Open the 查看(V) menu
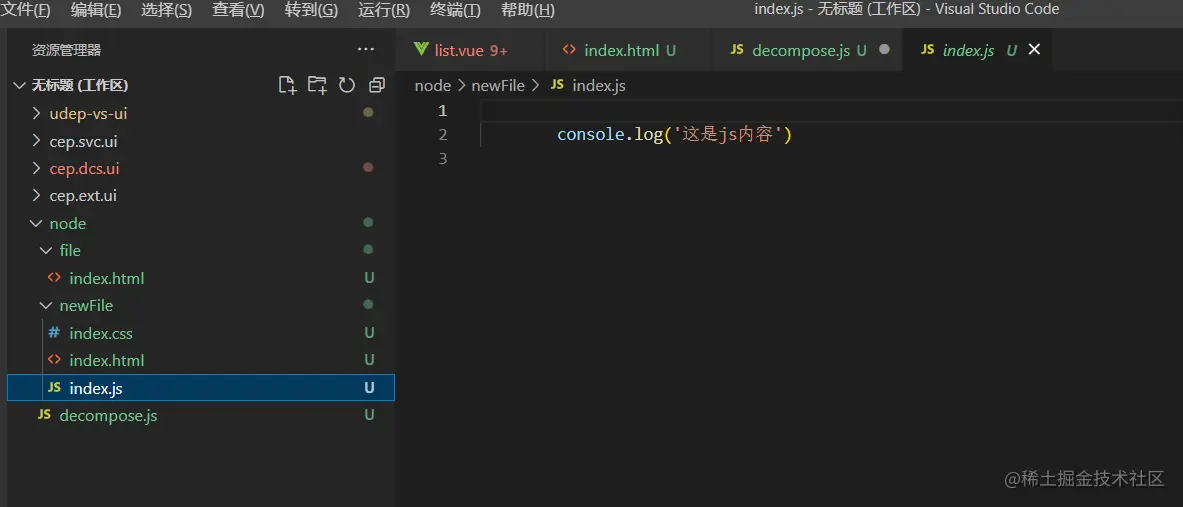 [x=238, y=10]
